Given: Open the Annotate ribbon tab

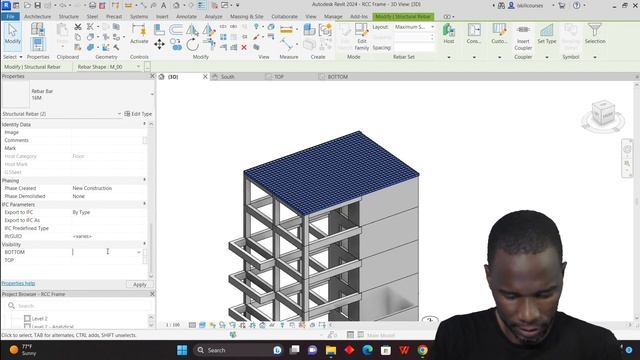Looking at the screenshot, I should point(186,16).
